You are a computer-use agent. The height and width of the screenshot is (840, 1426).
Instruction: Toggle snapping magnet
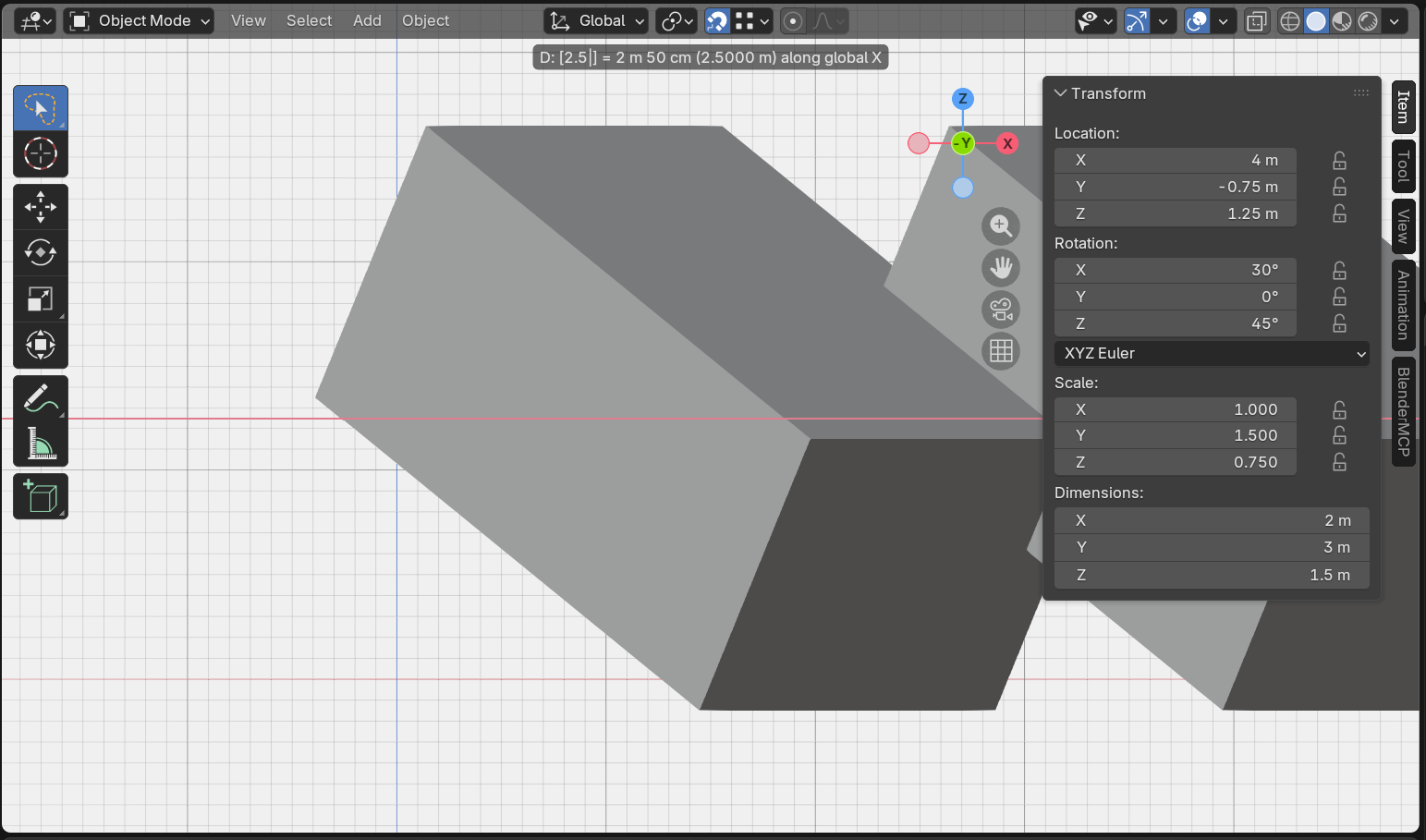point(717,20)
